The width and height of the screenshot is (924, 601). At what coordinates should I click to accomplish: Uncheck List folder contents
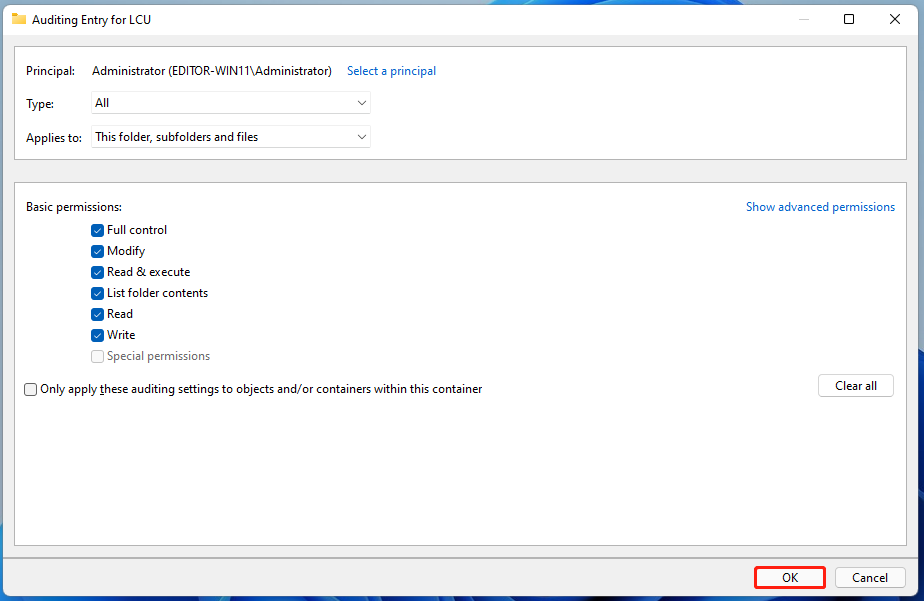[98, 293]
